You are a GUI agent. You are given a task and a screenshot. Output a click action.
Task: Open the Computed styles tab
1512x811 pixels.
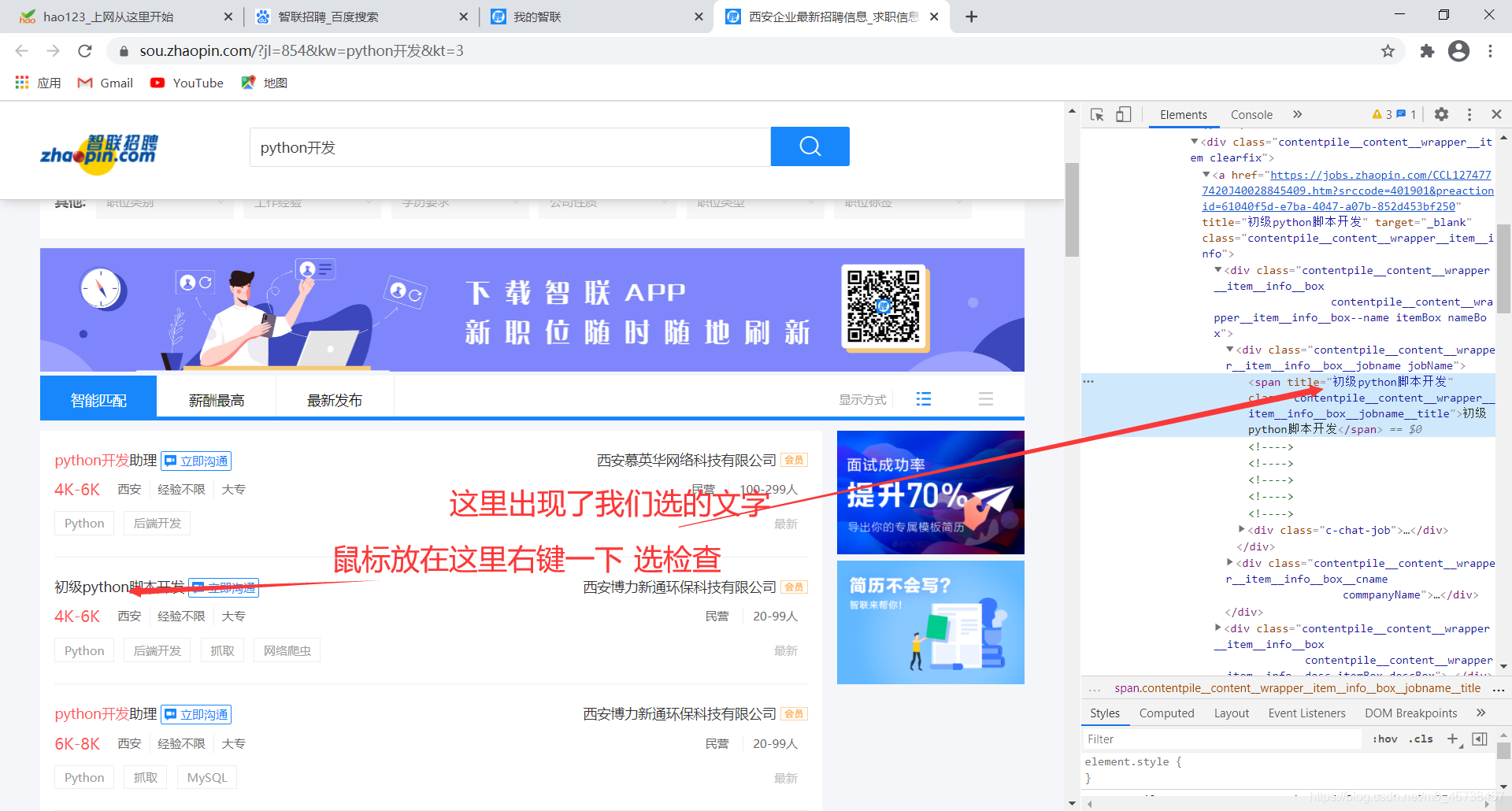(1166, 713)
